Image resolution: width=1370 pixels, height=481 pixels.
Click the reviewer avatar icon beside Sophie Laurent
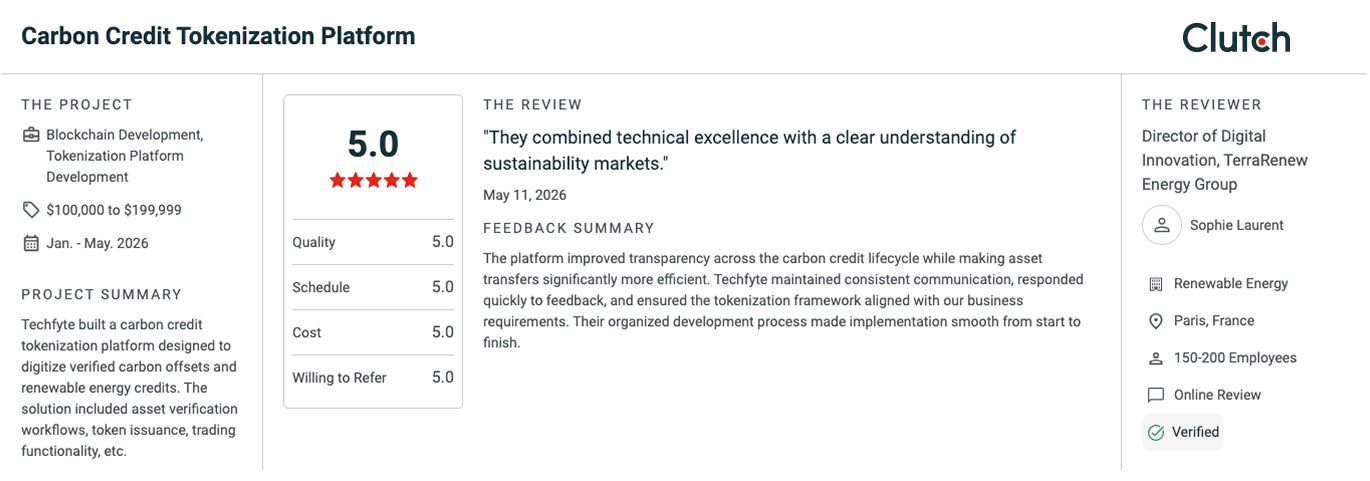[x=1161, y=225]
